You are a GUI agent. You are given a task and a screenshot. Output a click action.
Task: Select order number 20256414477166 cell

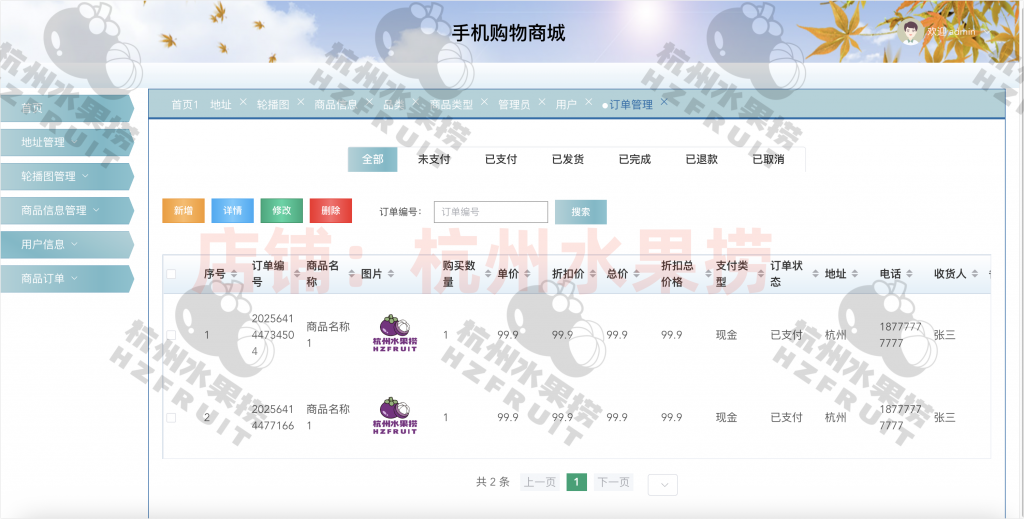tap(273, 417)
